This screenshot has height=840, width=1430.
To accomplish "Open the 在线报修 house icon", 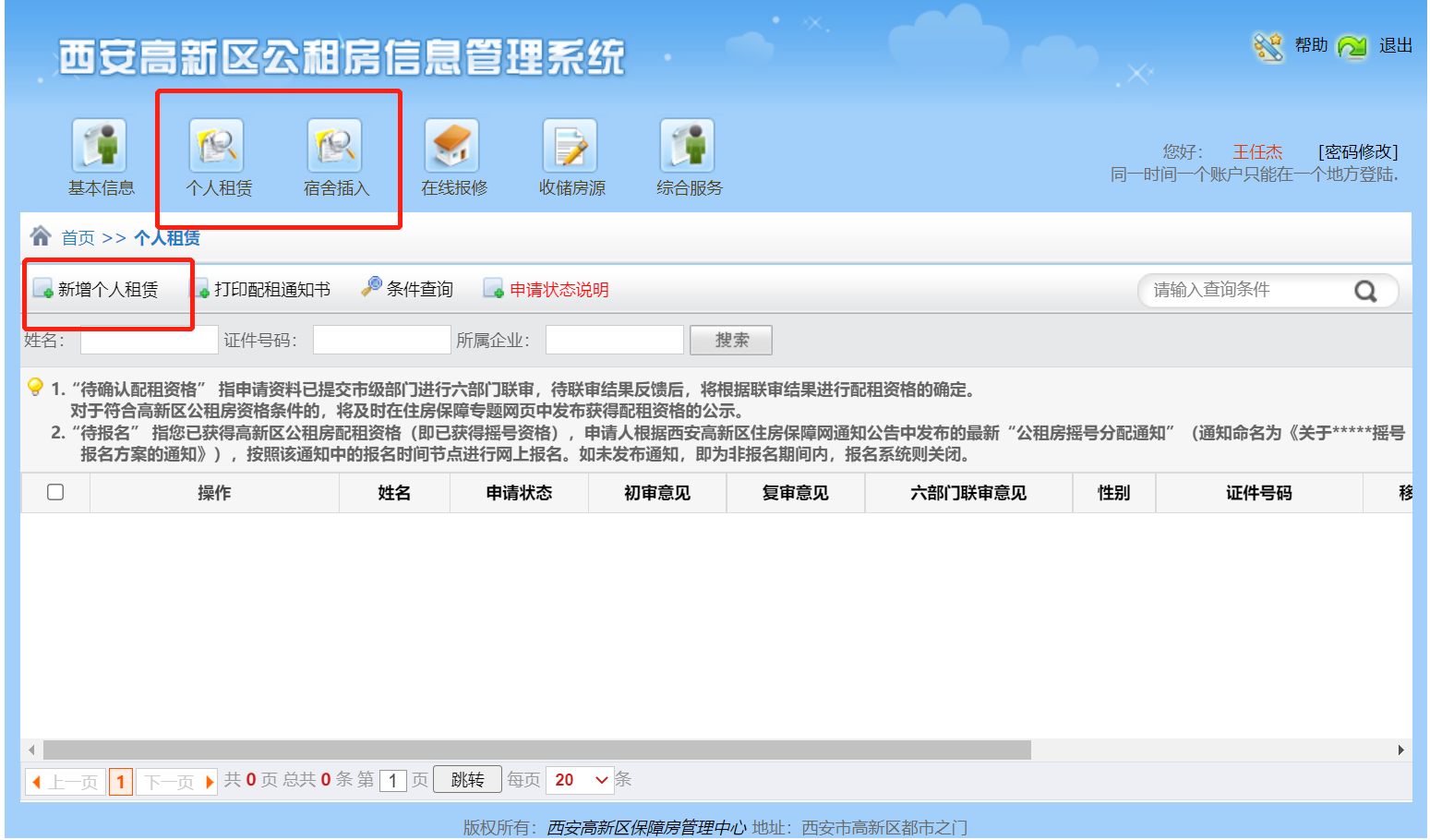I will [452, 146].
